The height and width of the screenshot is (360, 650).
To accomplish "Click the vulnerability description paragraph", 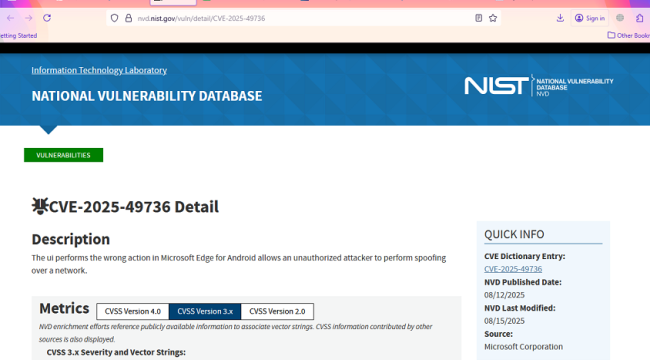I will [x=239, y=264].
